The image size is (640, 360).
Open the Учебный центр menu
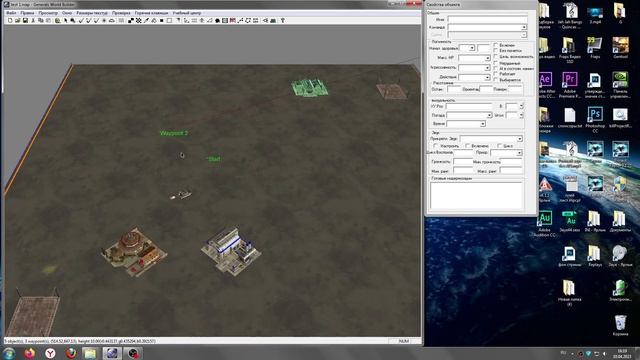[187, 13]
